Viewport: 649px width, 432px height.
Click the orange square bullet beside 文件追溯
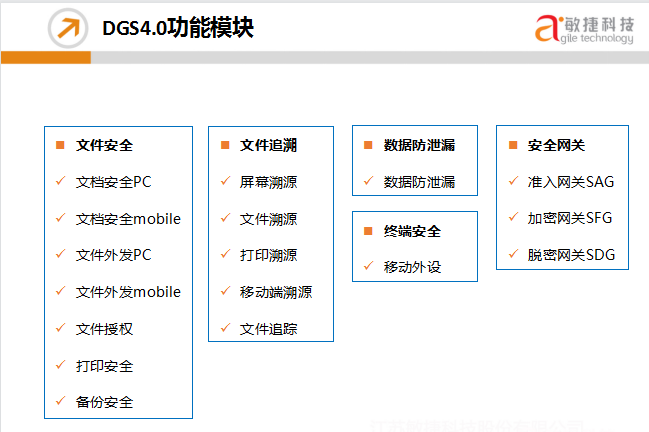224,145
